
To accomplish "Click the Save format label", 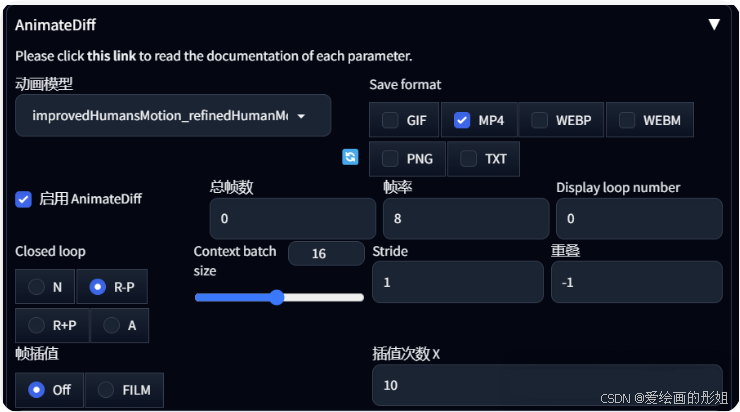I will coord(405,84).
